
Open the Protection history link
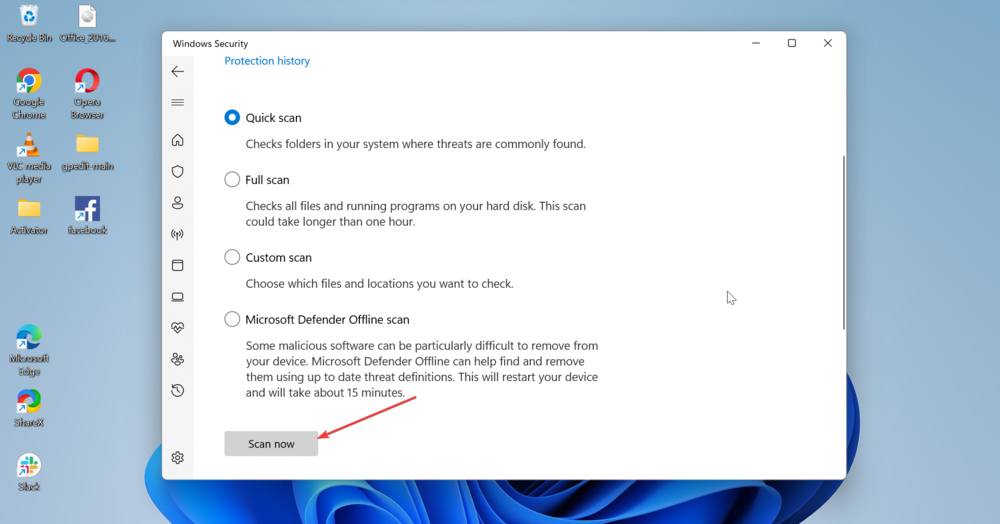point(267,61)
